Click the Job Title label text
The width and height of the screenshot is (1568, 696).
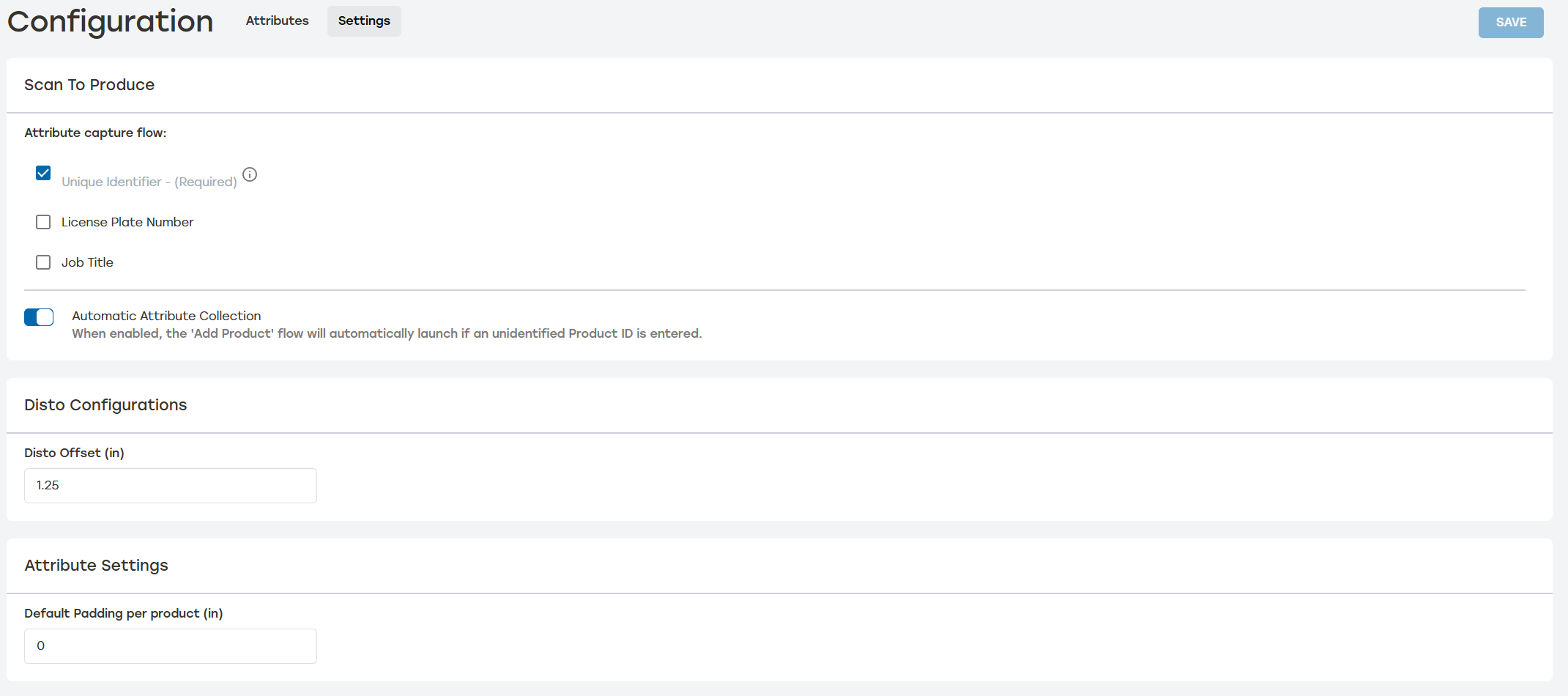point(86,262)
